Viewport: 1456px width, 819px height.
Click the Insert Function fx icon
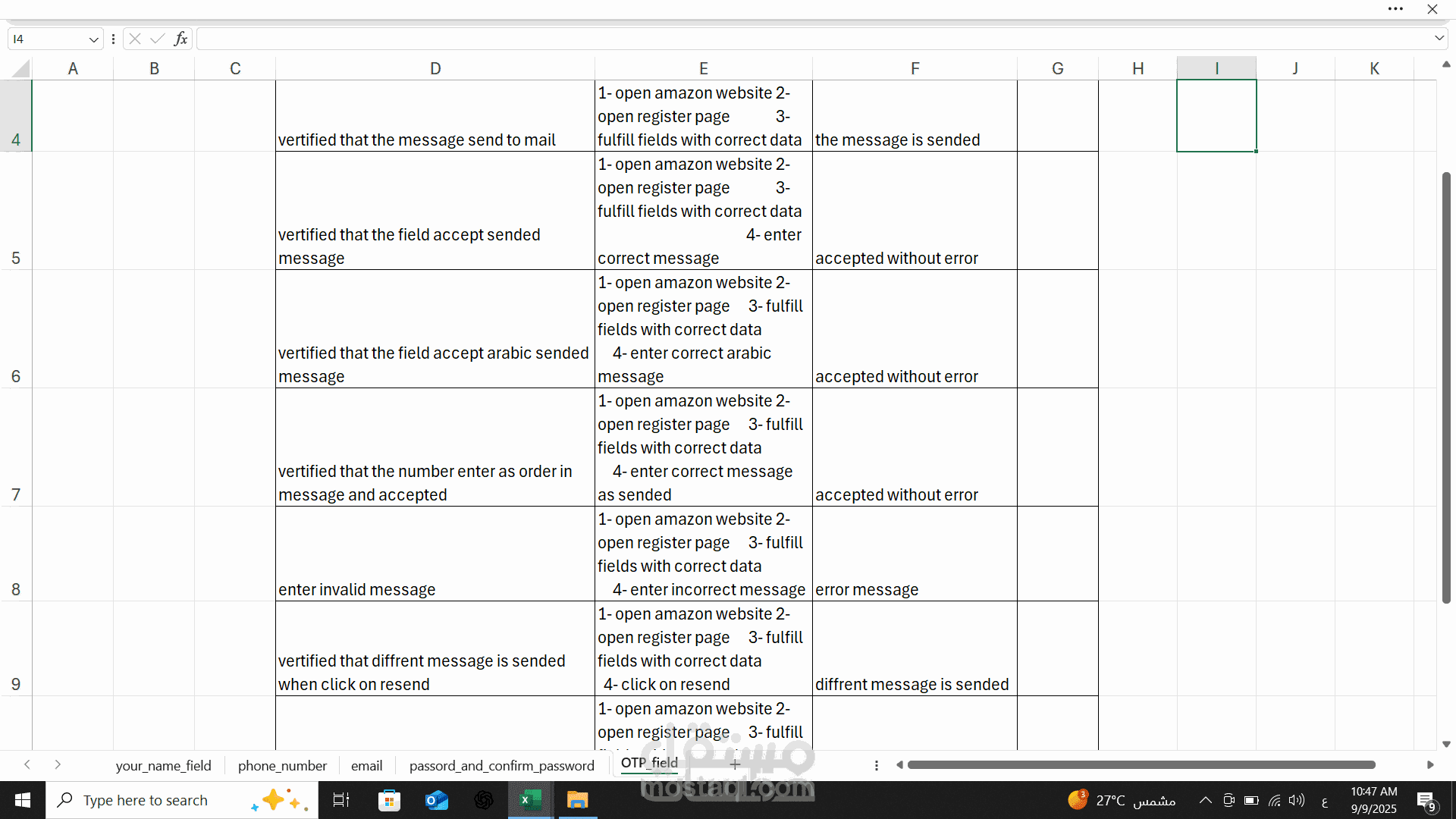point(180,39)
